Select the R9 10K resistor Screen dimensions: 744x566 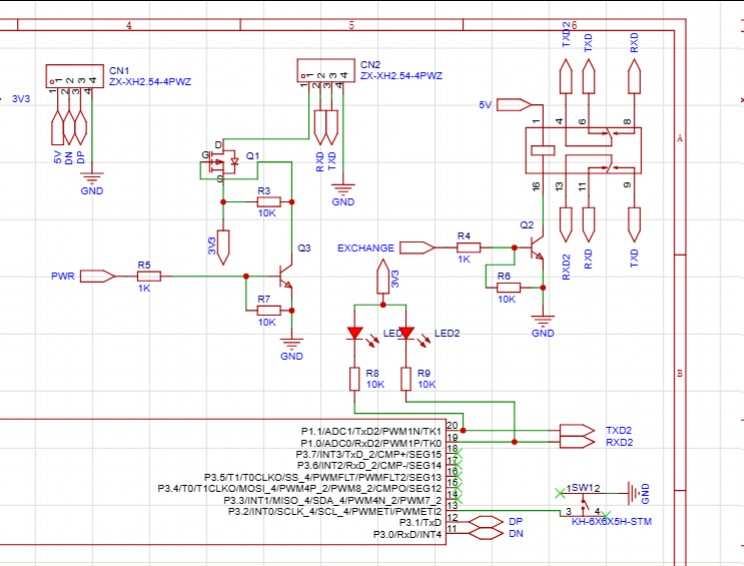(x=406, y=379)
